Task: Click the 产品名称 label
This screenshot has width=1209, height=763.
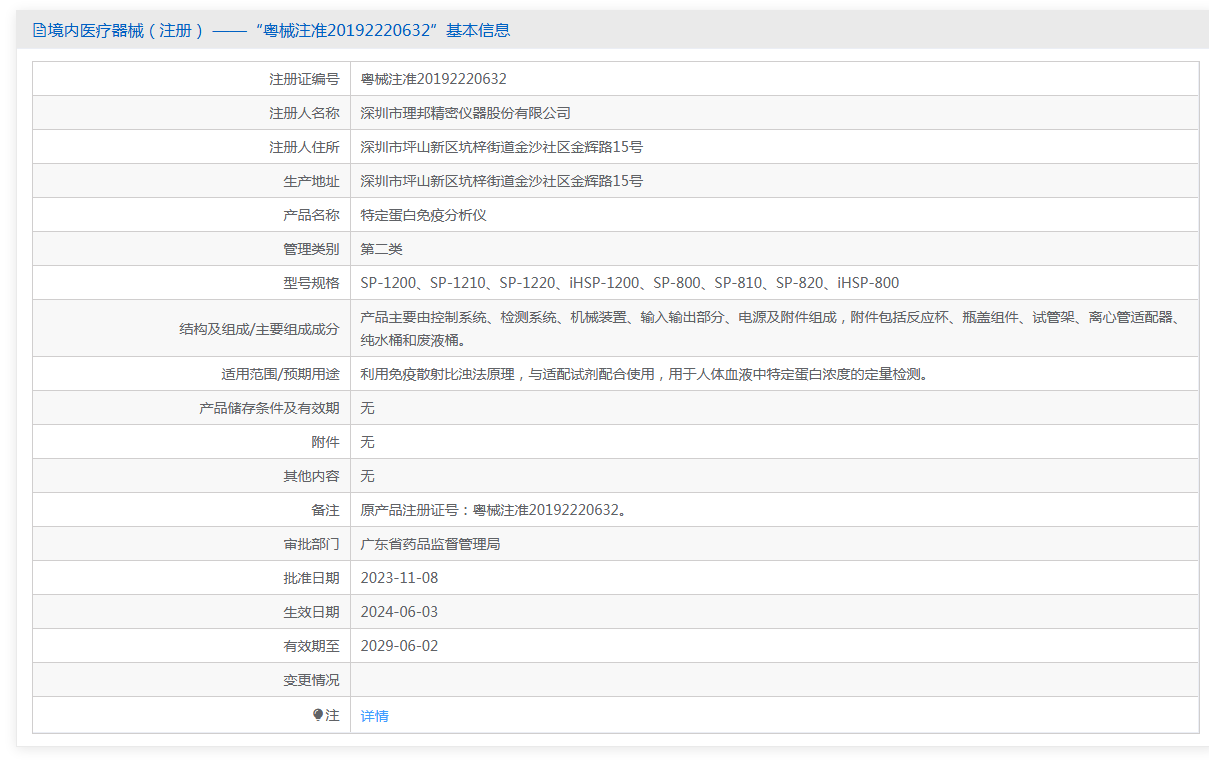Action: (x=311, y=215)
